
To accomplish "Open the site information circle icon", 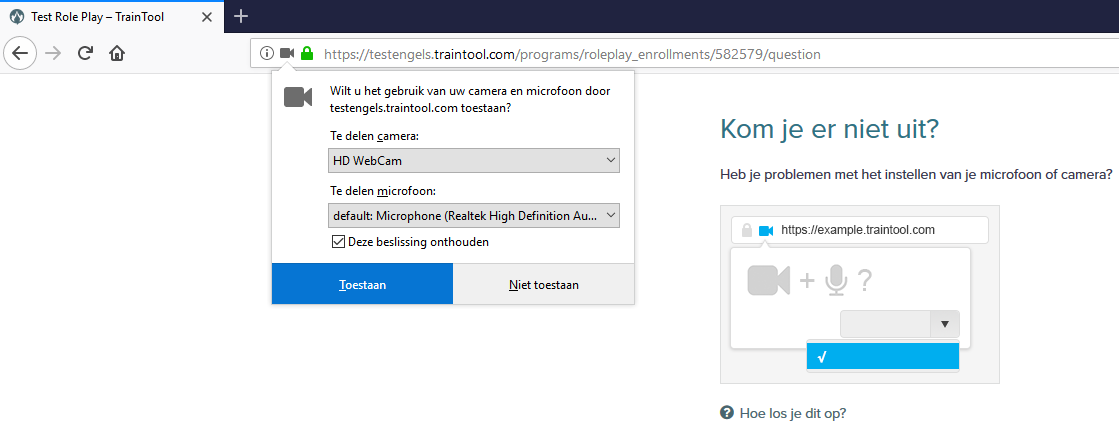I will [x=266, y=53].
